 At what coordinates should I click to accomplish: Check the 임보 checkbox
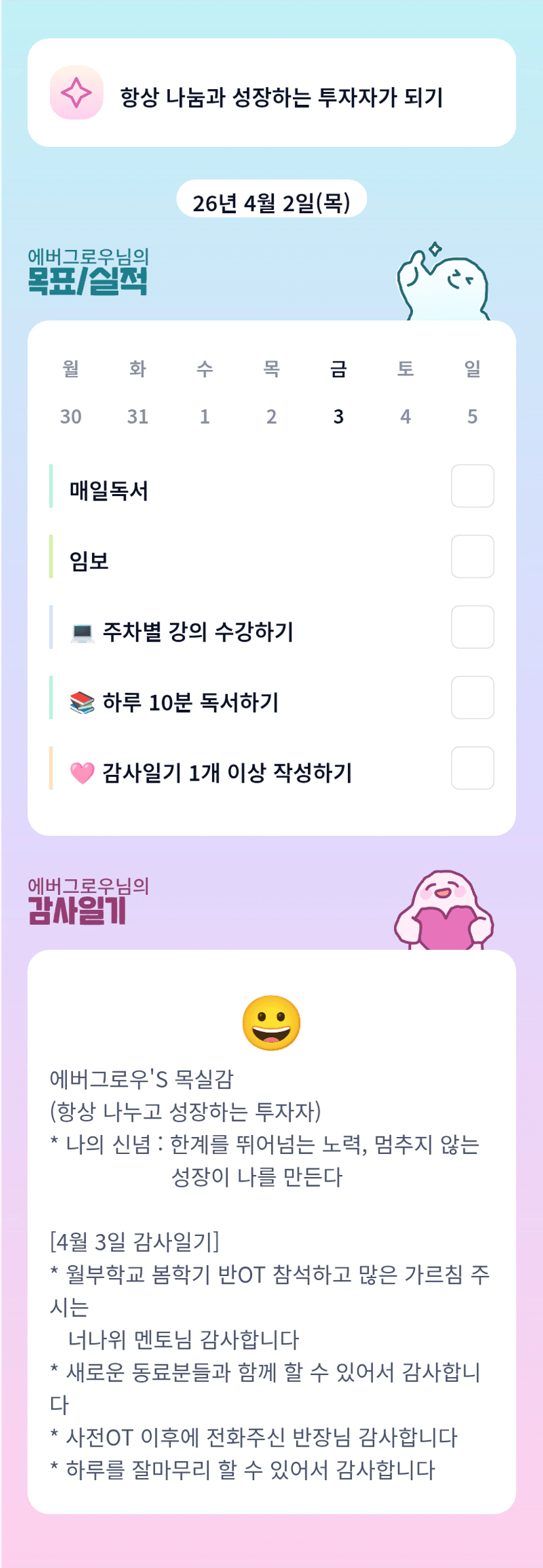pos(472,556)
